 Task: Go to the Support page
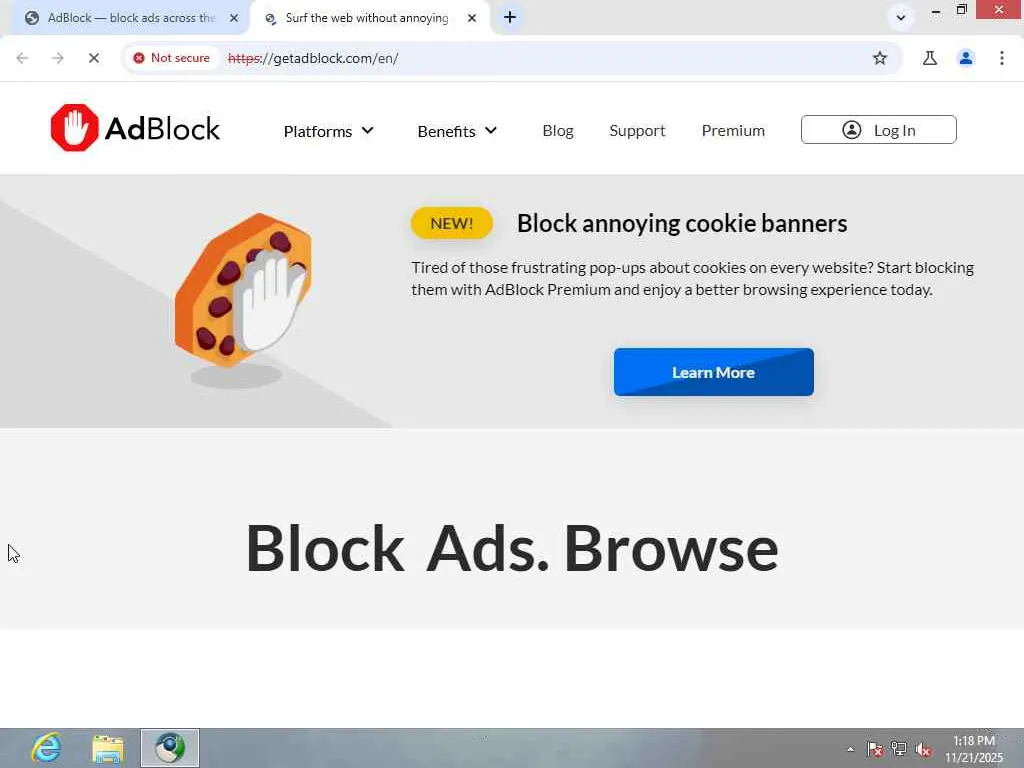coord(637,131)
